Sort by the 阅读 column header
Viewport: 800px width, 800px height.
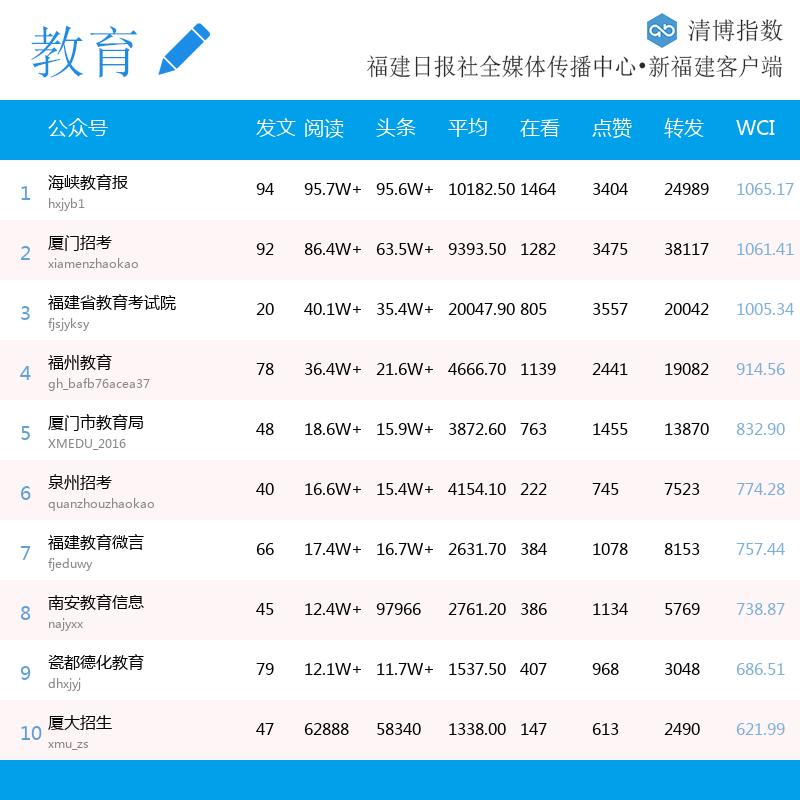point(324,128)
